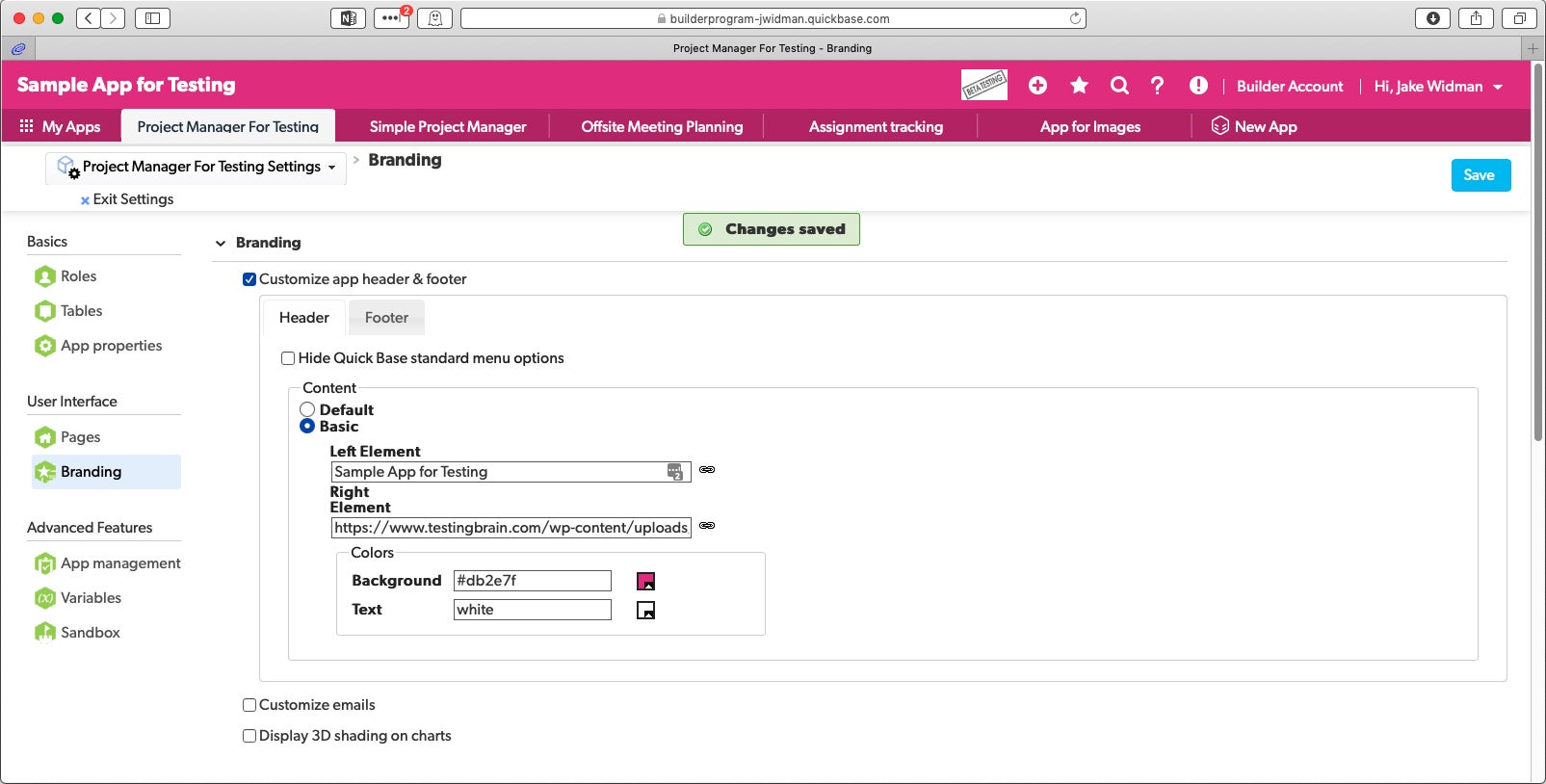The width and height of the screenshot is (1546, 784).
Task: Switch to the Footer tab
Action: 386,318
